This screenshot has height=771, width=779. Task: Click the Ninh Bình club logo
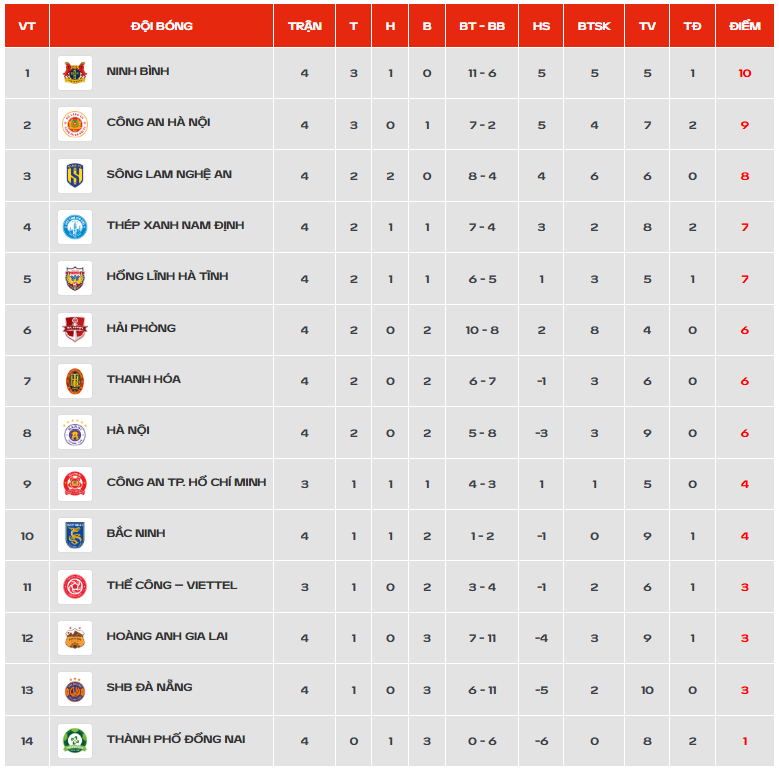pos(75,73)
